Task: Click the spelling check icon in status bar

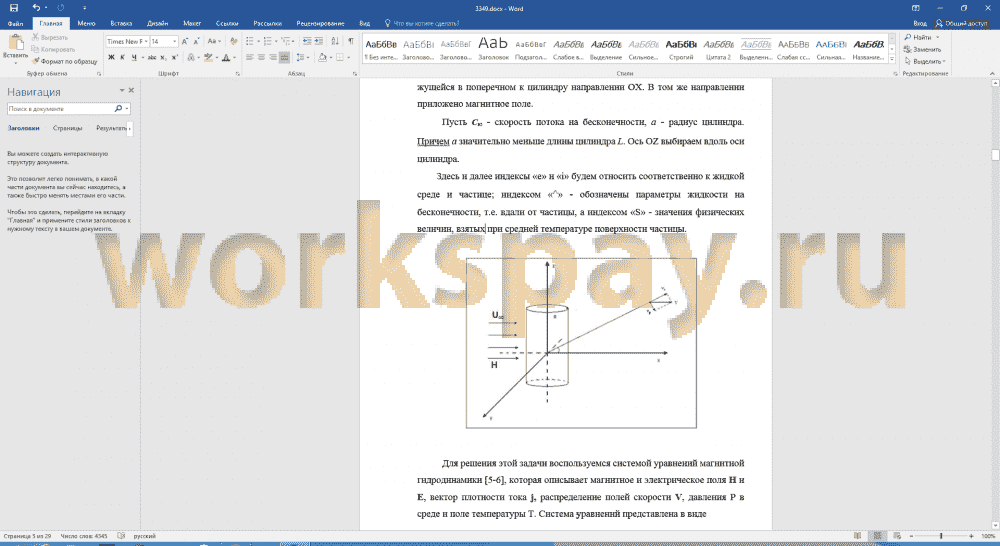Action: click(121, 536)
